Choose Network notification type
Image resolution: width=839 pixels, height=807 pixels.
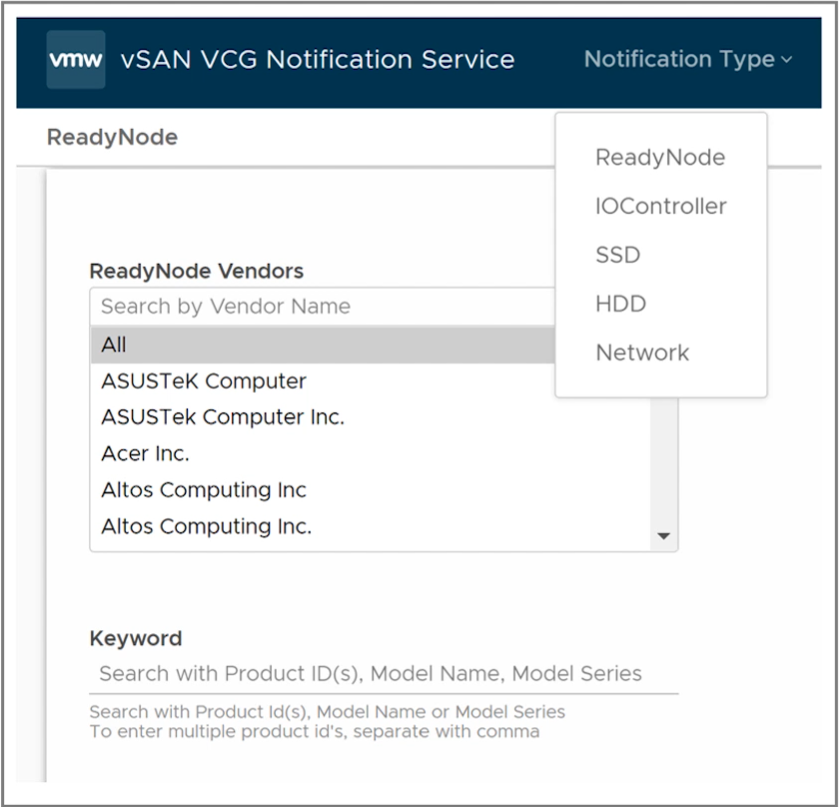642,353
